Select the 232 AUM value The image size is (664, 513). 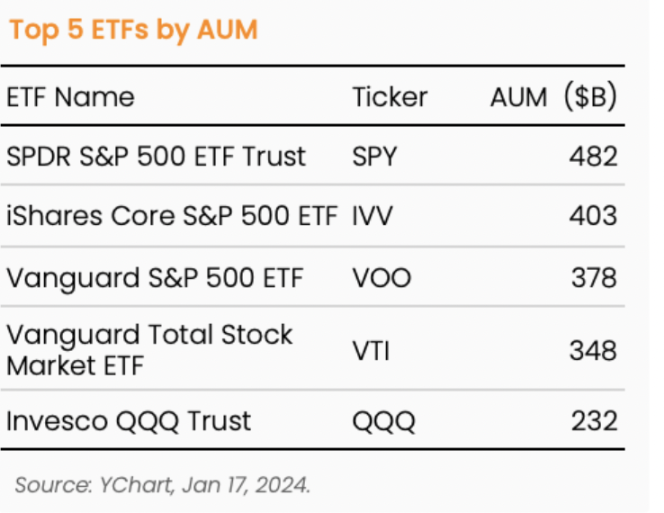point(594,421)
